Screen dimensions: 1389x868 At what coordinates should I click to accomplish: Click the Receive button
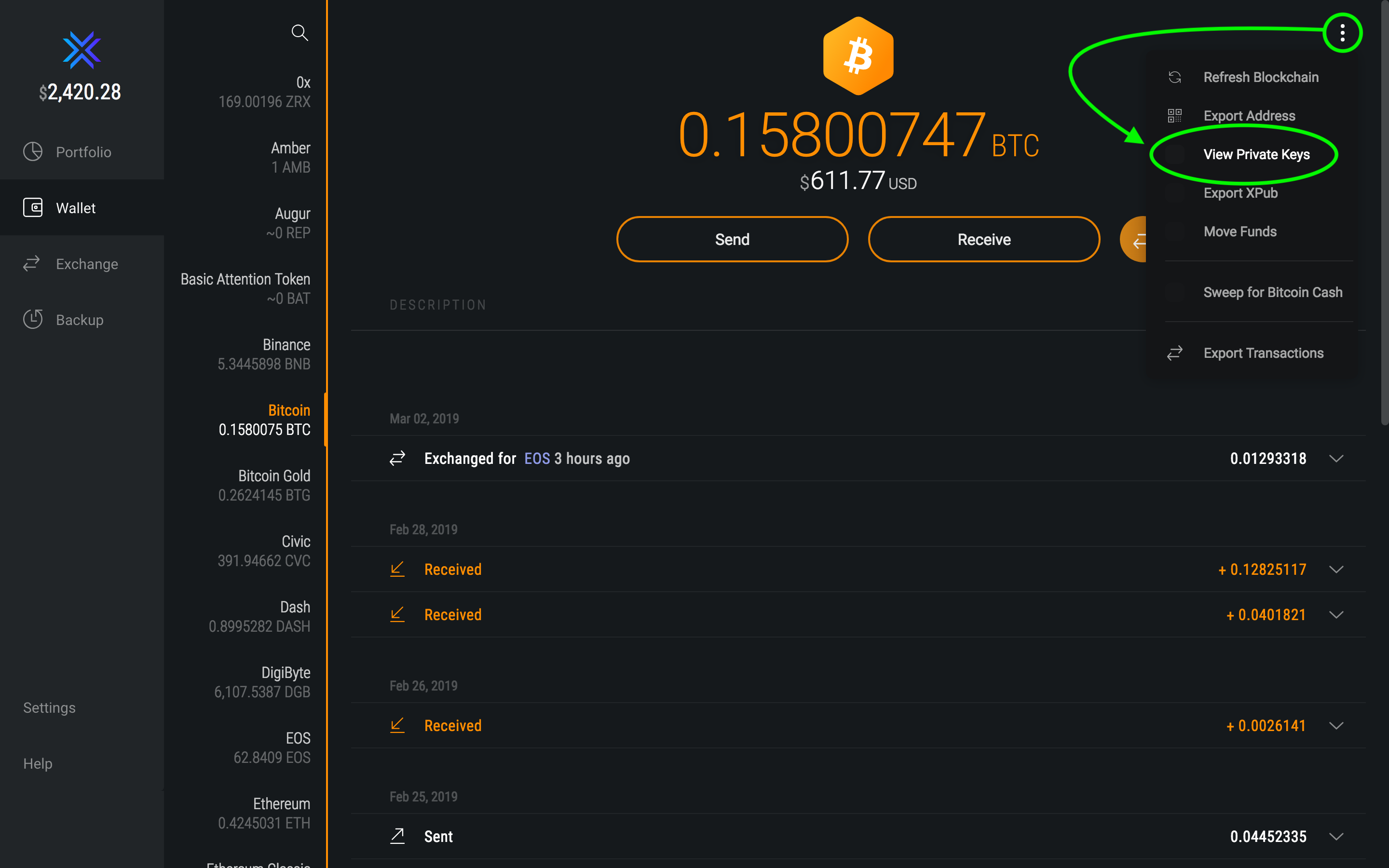coord(984,239)
